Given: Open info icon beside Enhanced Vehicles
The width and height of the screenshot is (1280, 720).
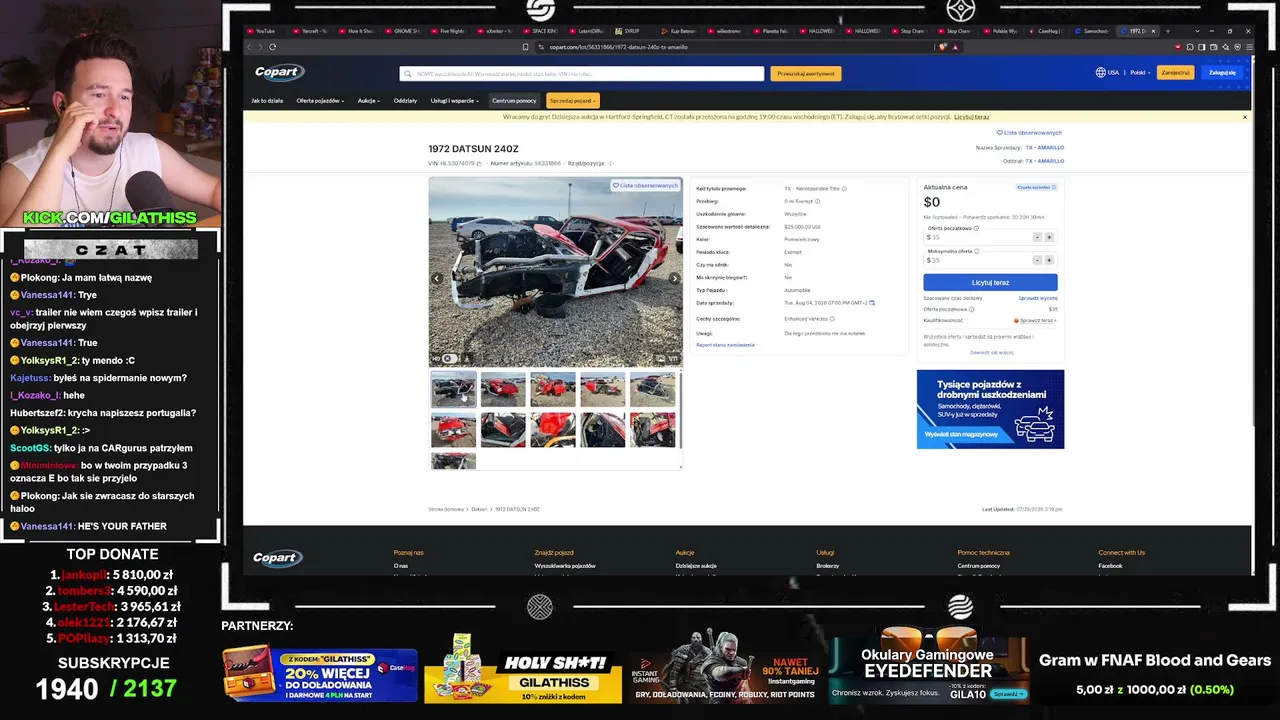Looking at the screenshot, I should (831, 319).
